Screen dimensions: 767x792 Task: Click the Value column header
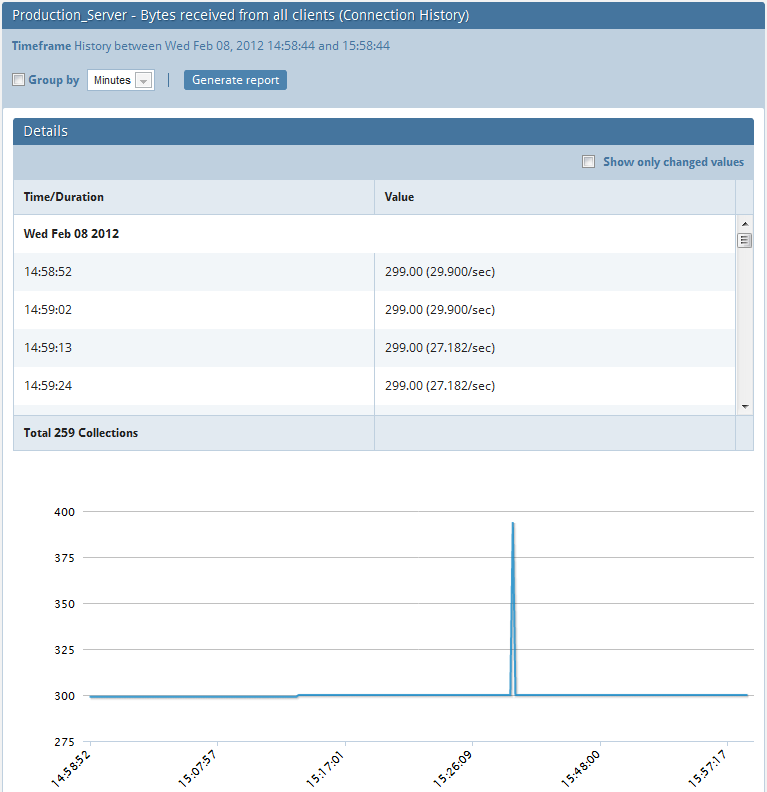(554, 197)
